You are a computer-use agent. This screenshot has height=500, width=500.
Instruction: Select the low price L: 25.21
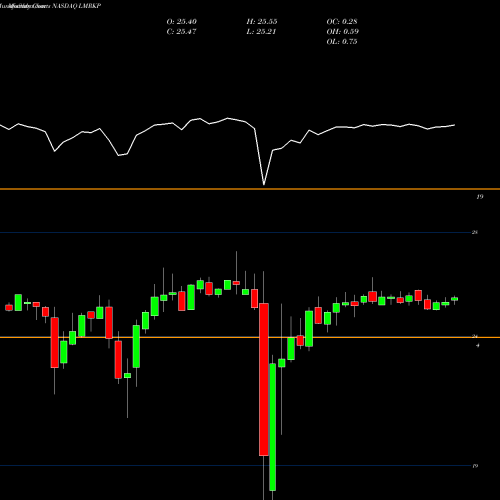click(x=262, y=32)
